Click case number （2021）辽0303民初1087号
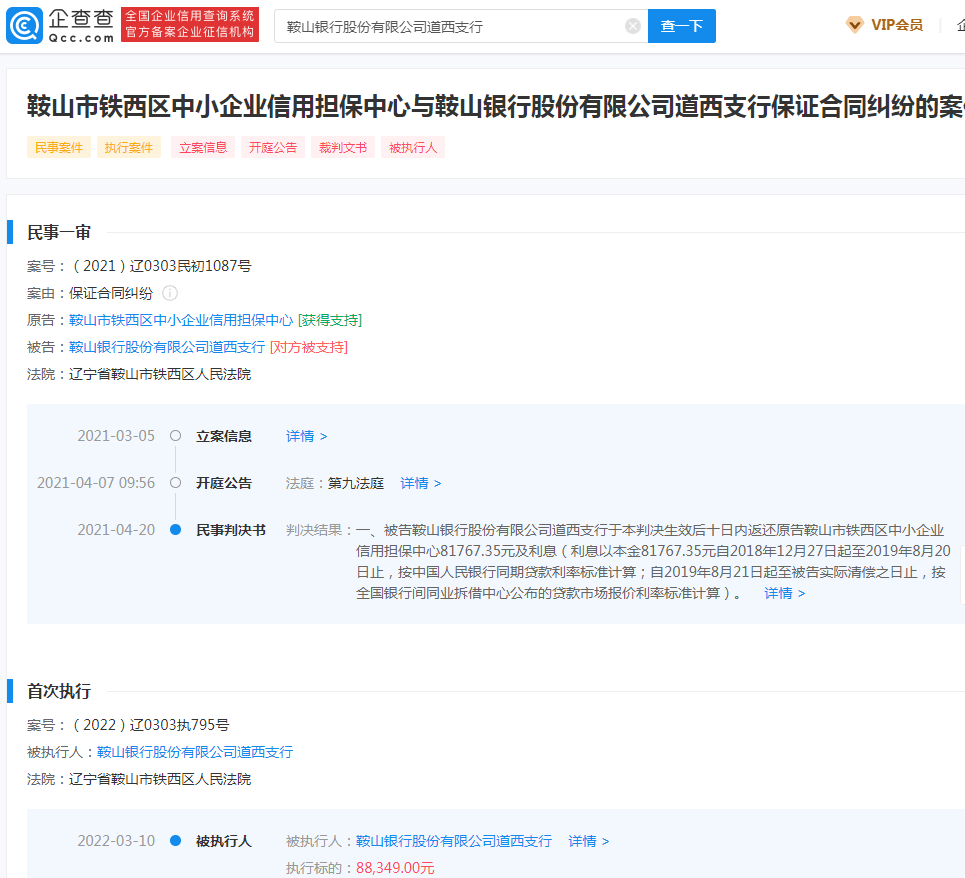Viewport: 965px width, 878px height. pos(161,266)
